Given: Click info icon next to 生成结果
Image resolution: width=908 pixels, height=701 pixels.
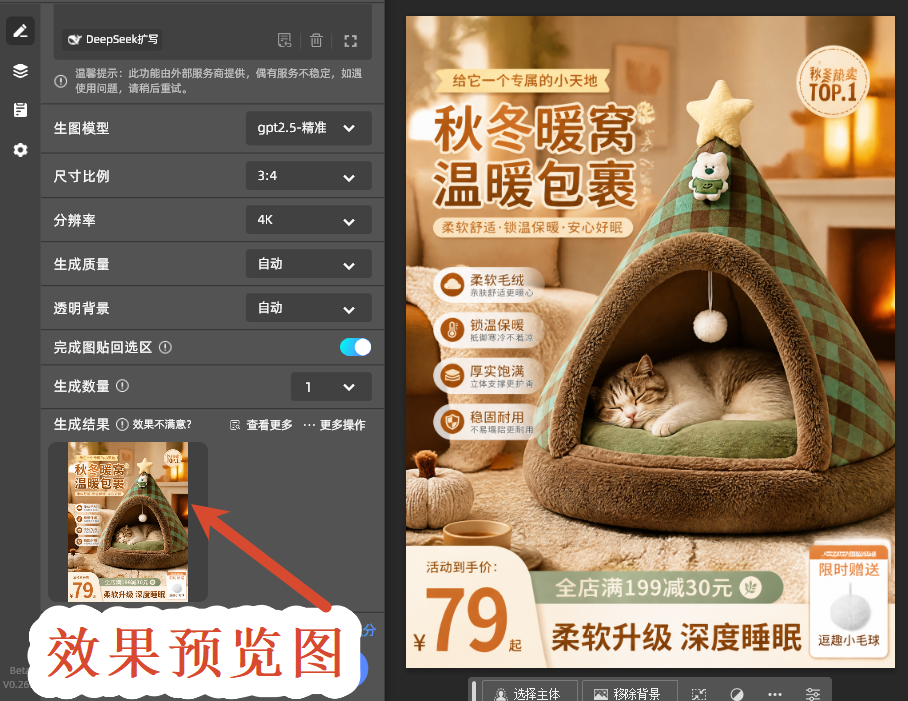Looking at the screenshot, I should click(122, 424).
